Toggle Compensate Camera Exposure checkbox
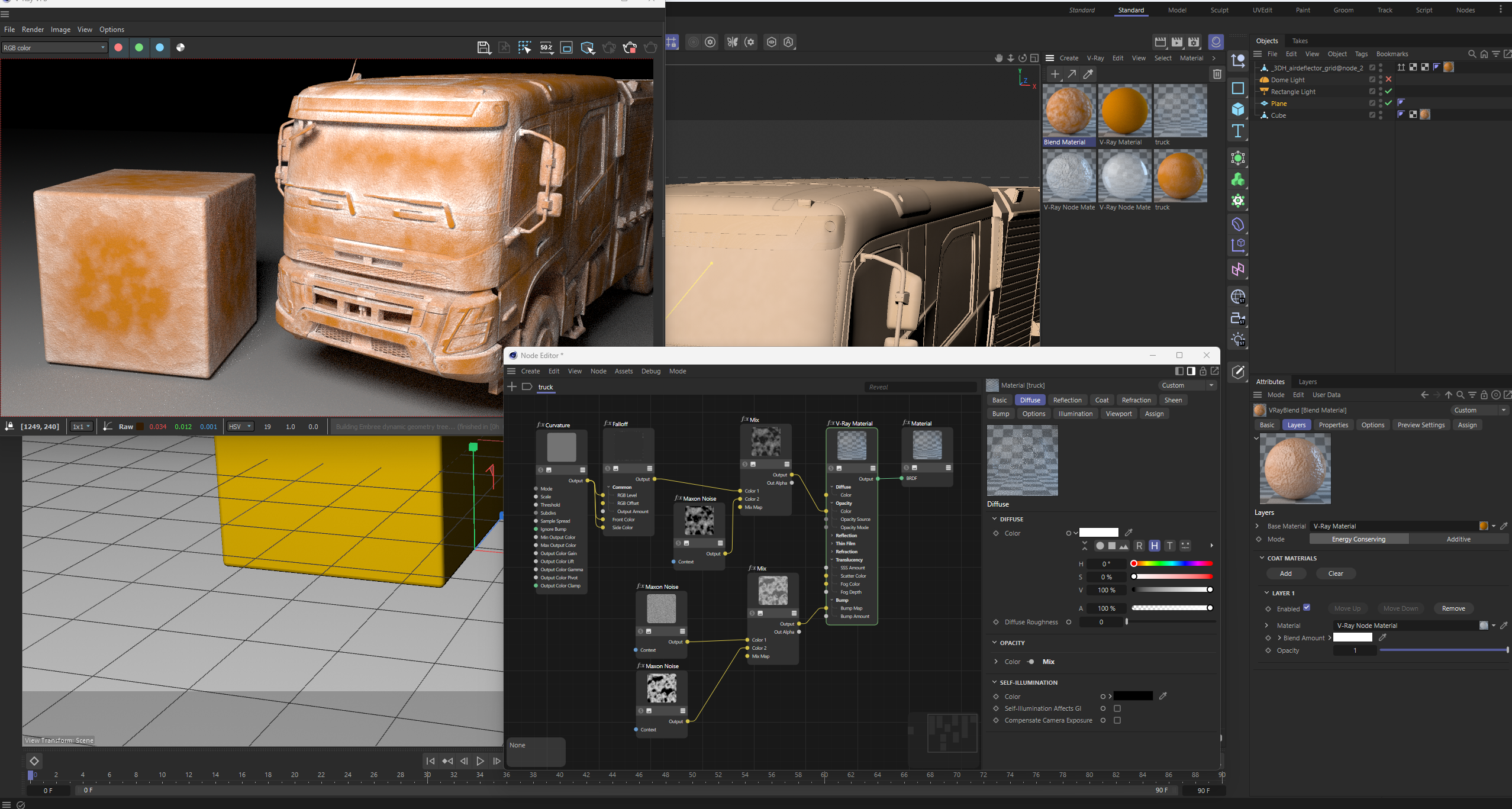 1117,720
